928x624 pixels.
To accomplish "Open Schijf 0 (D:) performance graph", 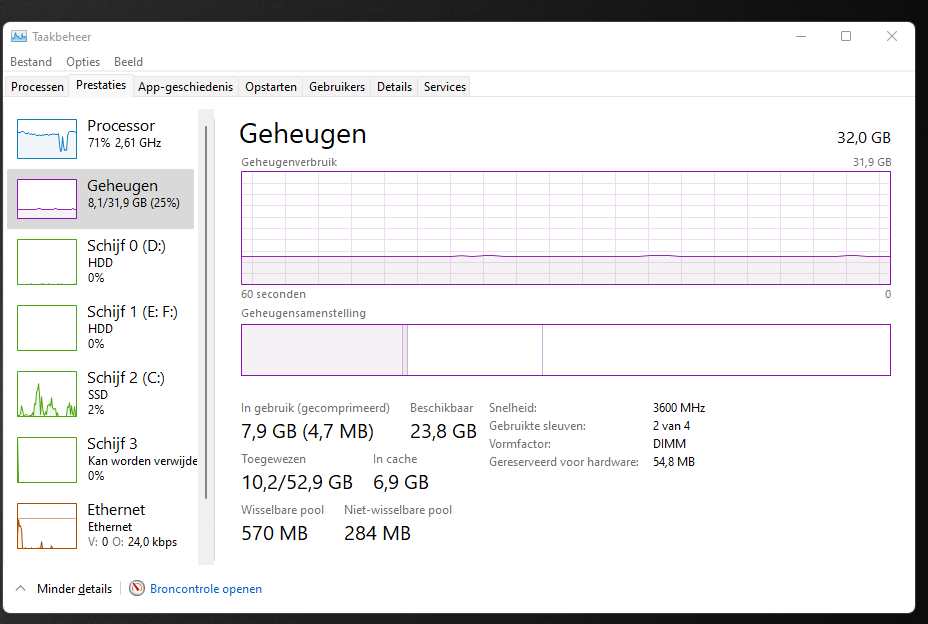I will [47, 262].
